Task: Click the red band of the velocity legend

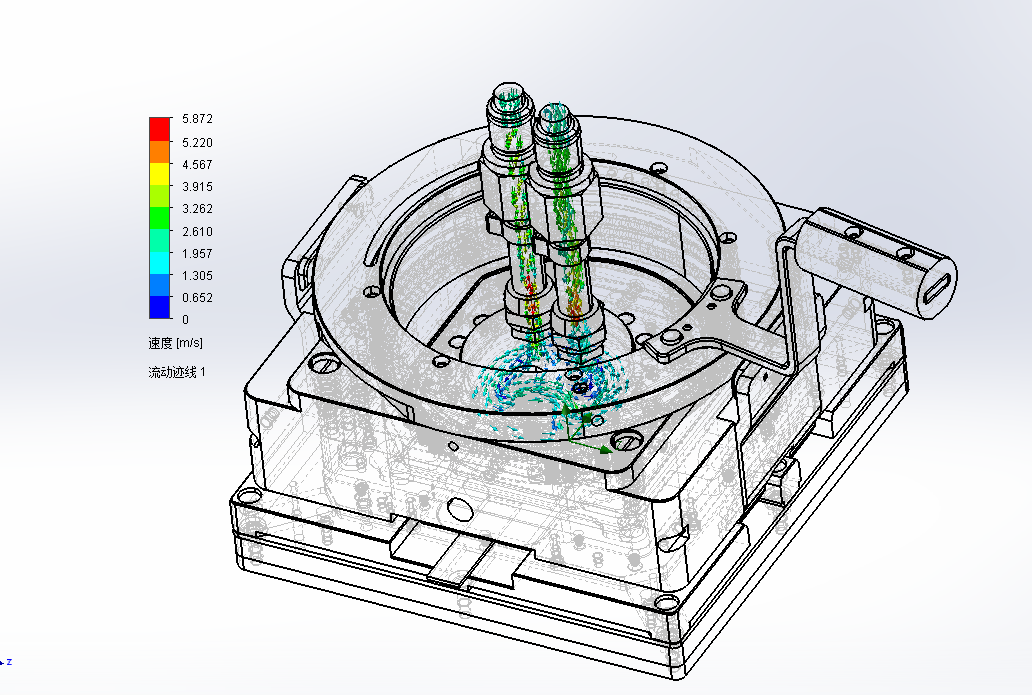Action: point(159,129)
